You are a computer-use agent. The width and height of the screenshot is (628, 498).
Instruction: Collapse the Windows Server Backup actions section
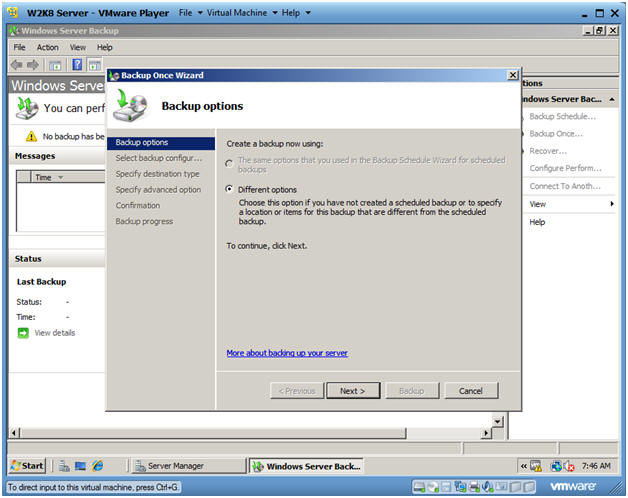pos(612,99)
